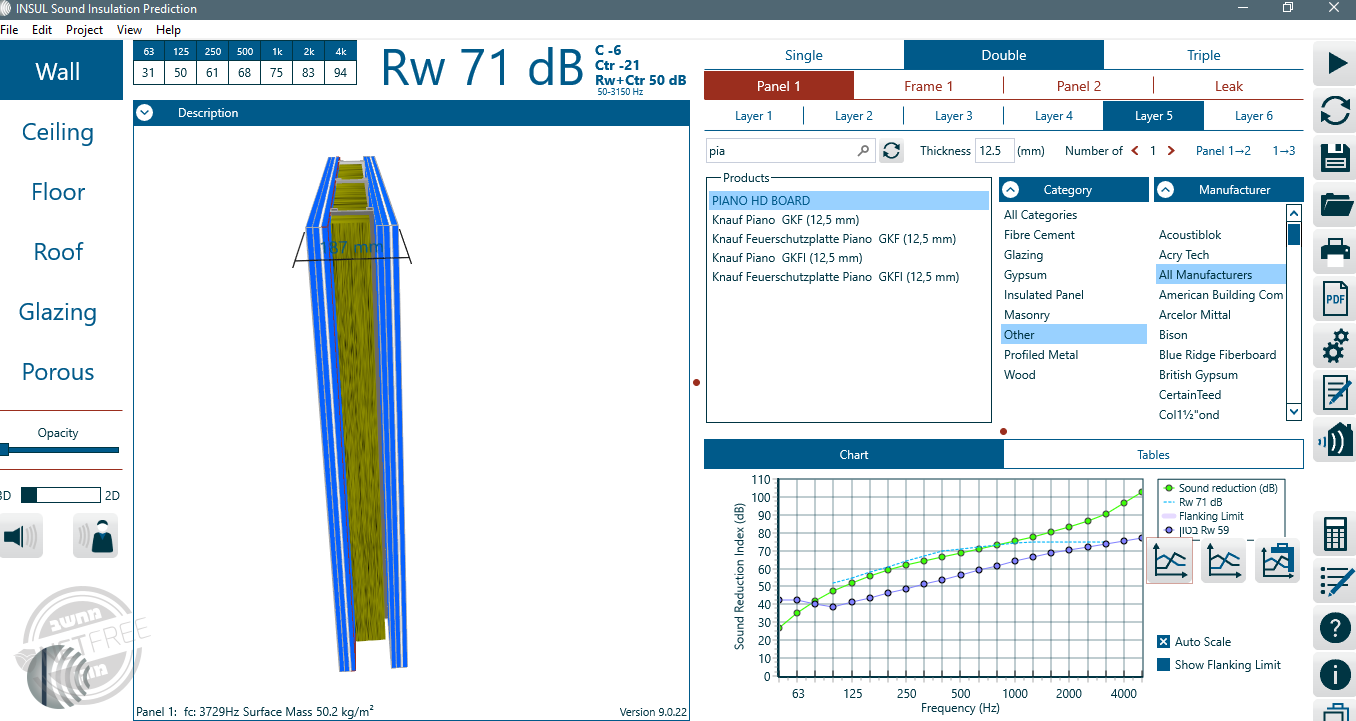This screenshot has height=721, width=1356.
Task: Select the Floor construction type
Action: (58, 192)
